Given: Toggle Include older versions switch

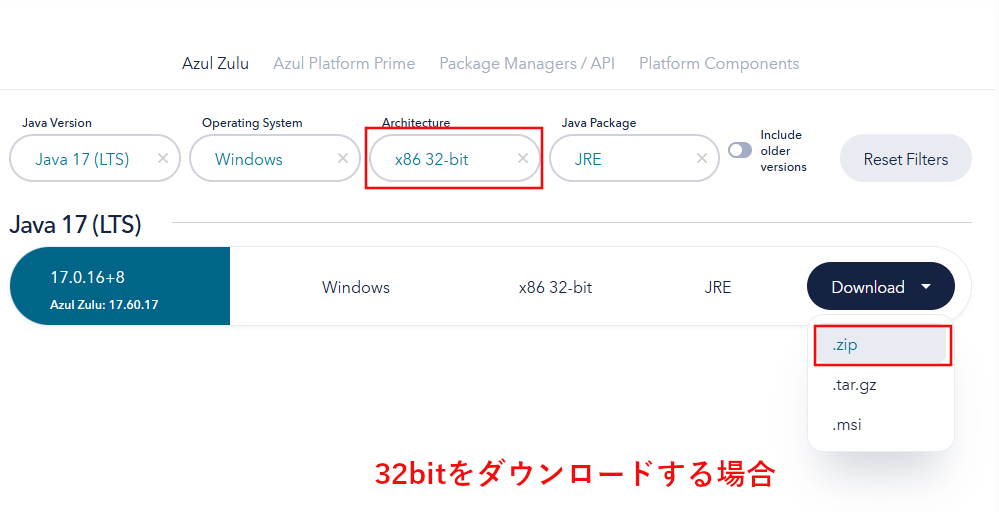Looking at the screenshot, I should tap(740, 150).
